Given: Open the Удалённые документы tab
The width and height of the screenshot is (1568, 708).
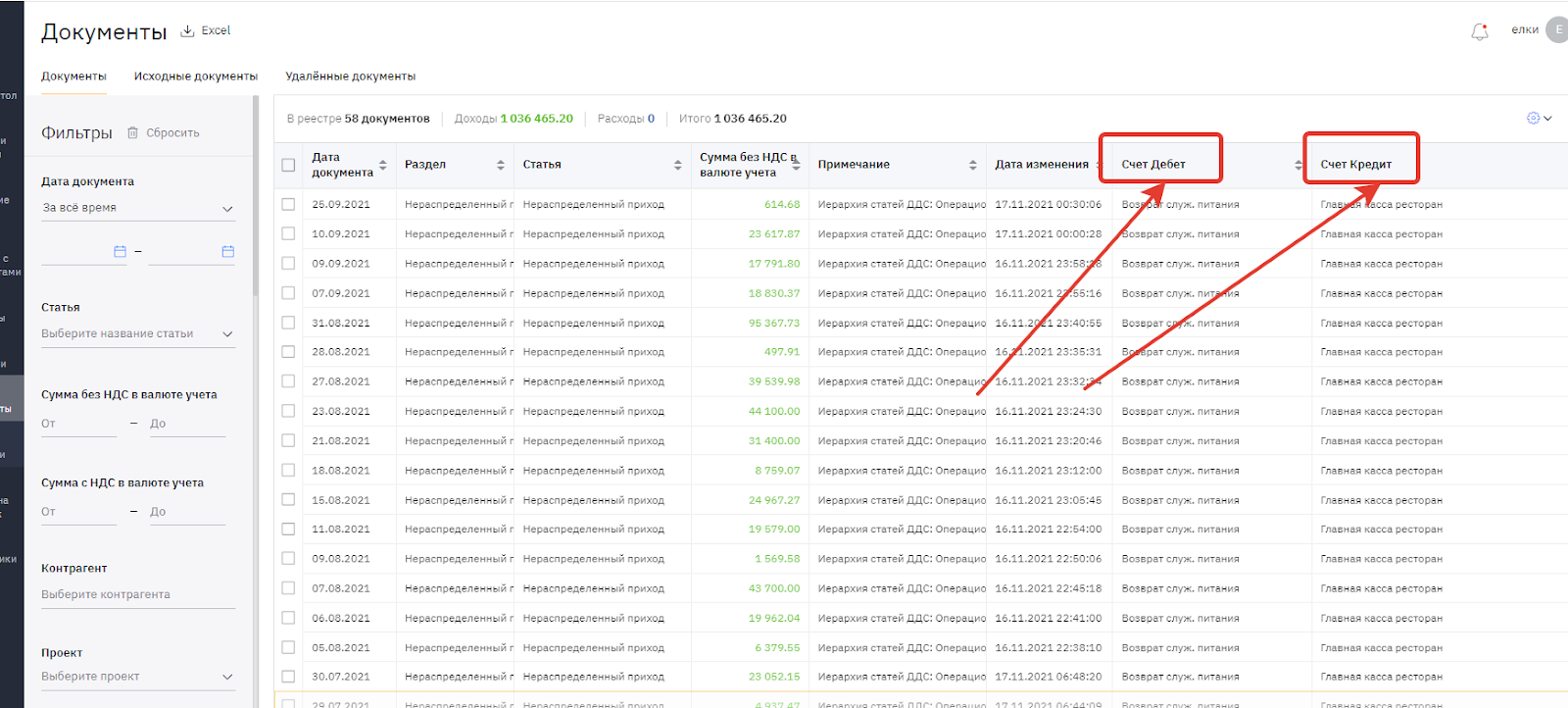Looking at the screenshot, I should (350, 76).
